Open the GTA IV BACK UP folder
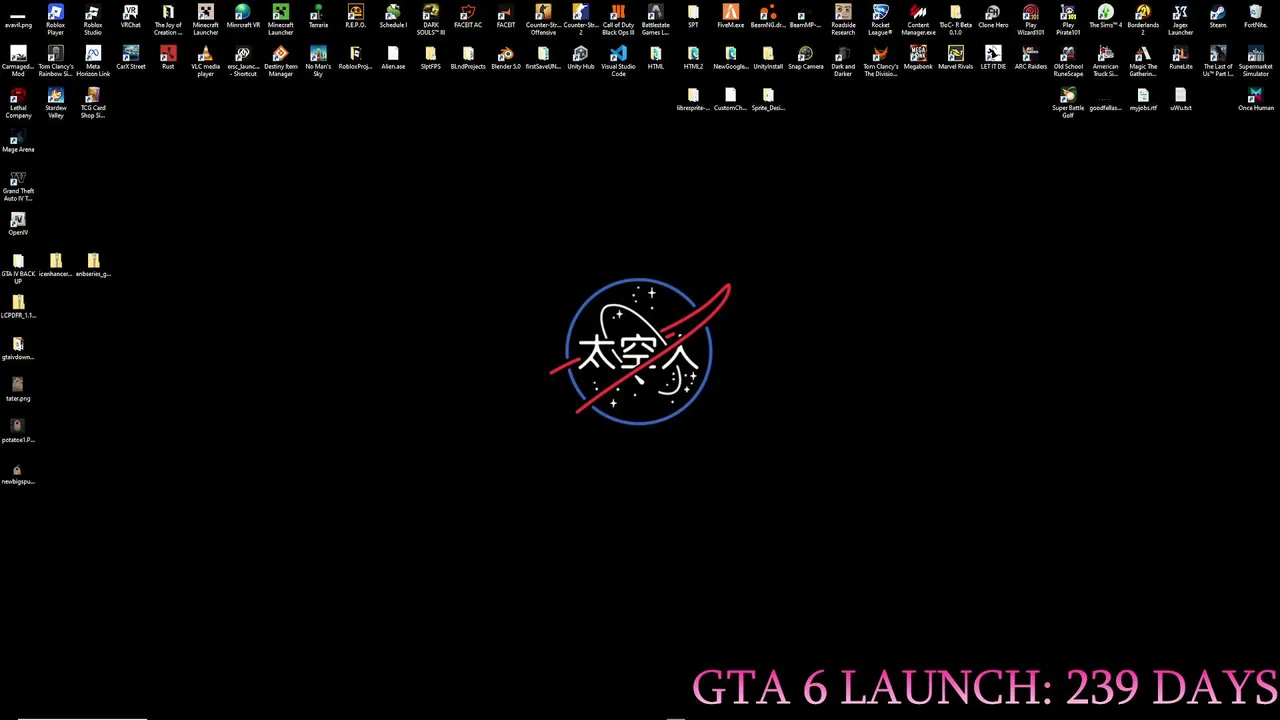The image size is (1280, 720). [18, 269]
